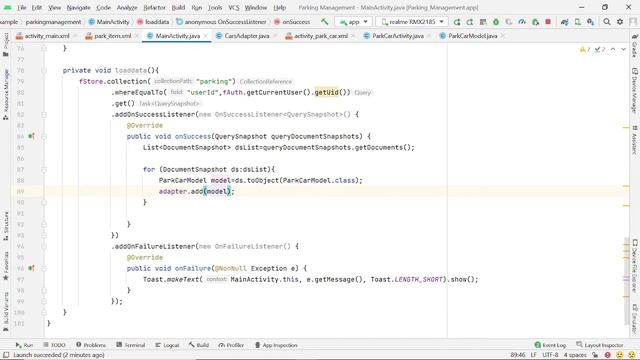
Task: Click the MainActivity breadcrumb
Action: tap(109, 22)
